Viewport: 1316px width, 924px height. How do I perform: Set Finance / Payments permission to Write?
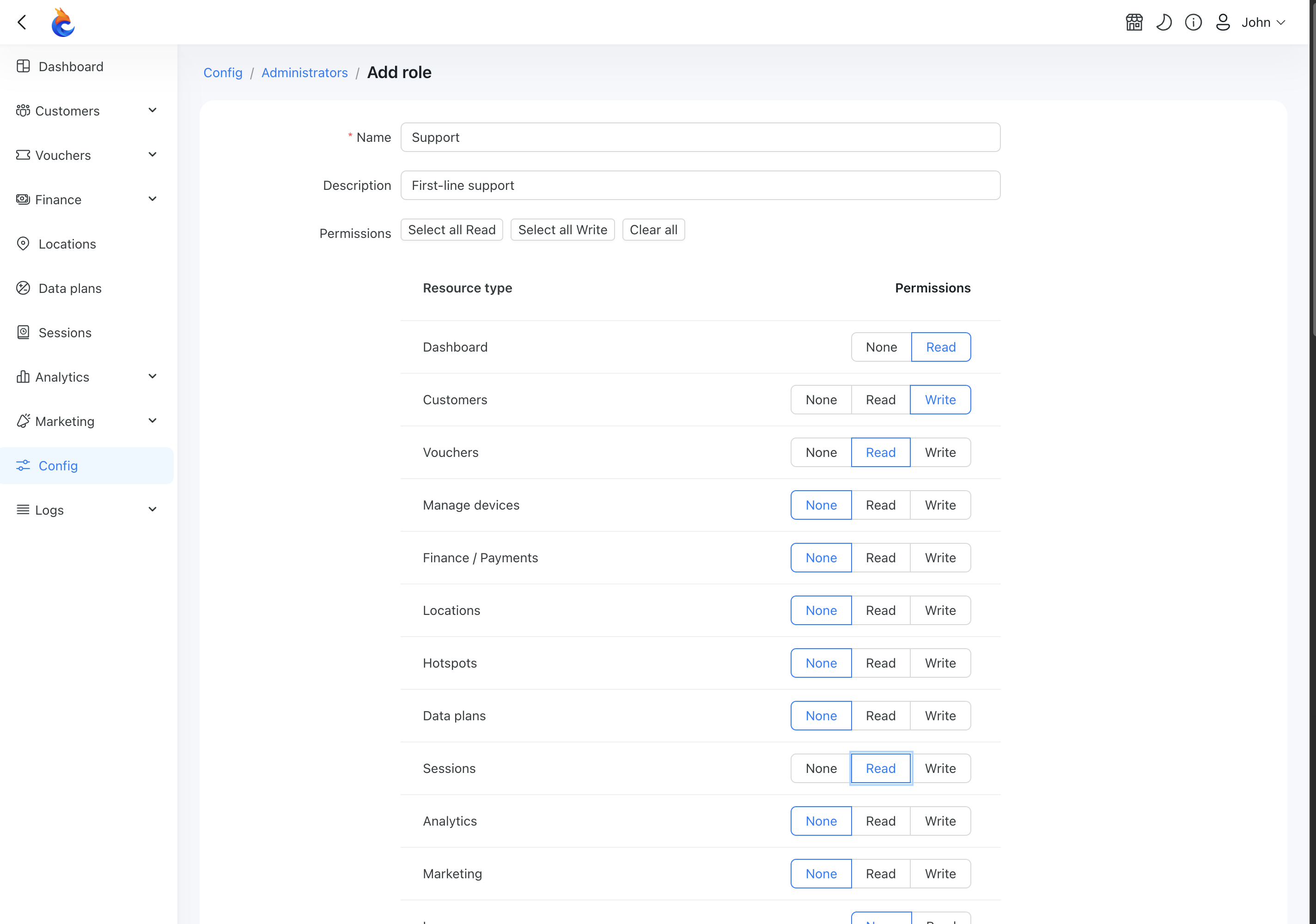coord(940,558)
